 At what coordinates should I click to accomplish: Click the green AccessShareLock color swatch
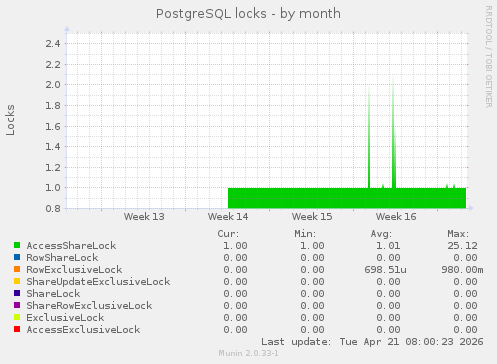pos(17,245)
